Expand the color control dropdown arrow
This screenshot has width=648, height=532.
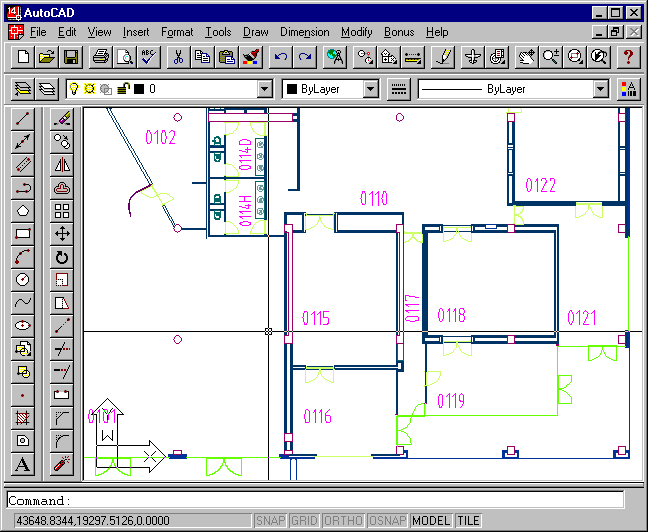tap(371, 89)
